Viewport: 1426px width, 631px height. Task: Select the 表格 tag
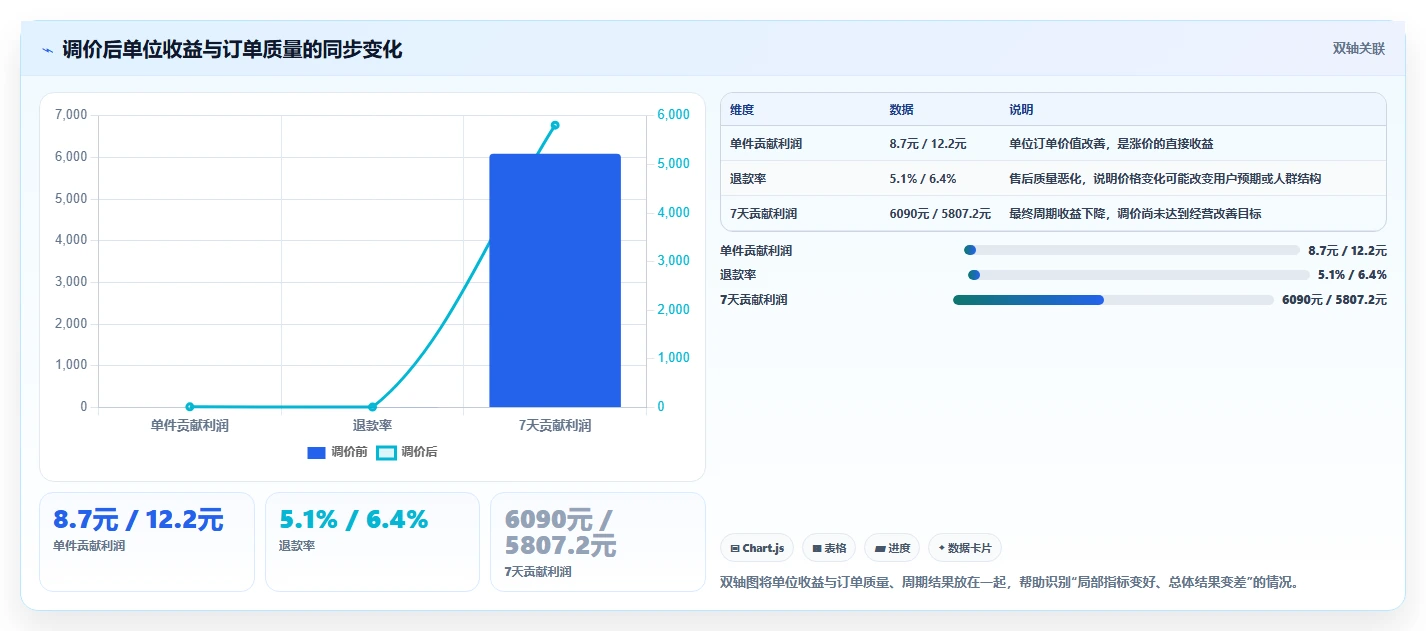coord(829,548)
